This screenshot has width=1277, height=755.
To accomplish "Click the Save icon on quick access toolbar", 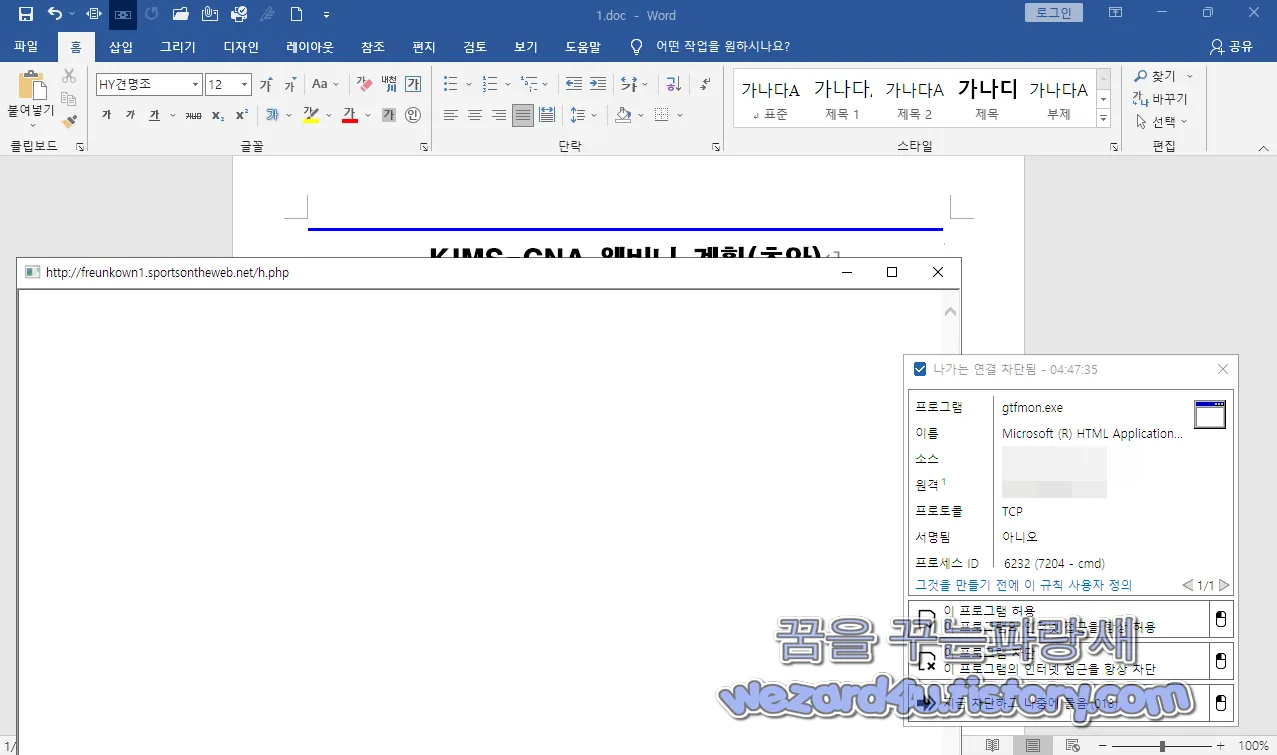I will click(25, 14).
